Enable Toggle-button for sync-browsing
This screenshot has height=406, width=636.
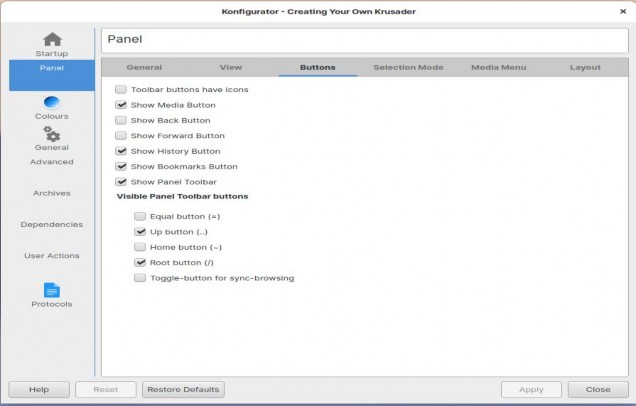point(140,278)
